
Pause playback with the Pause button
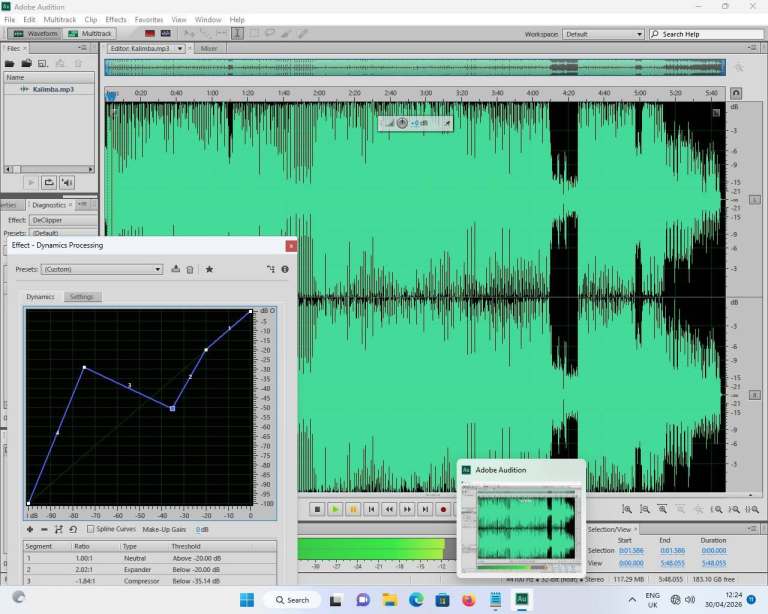[353, 509]
